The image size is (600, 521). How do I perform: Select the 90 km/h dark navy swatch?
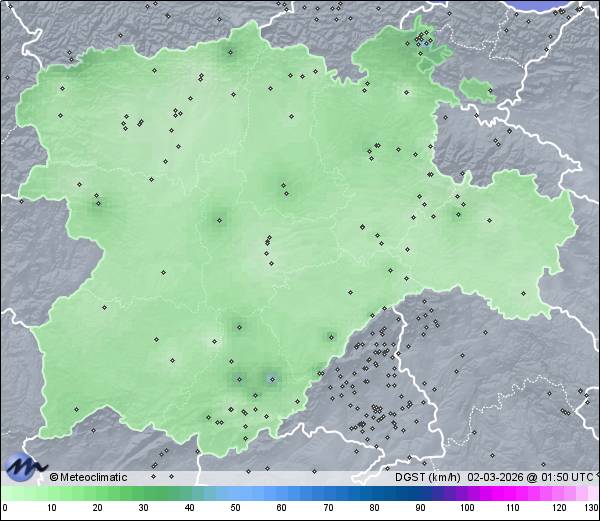click(420, 493)
